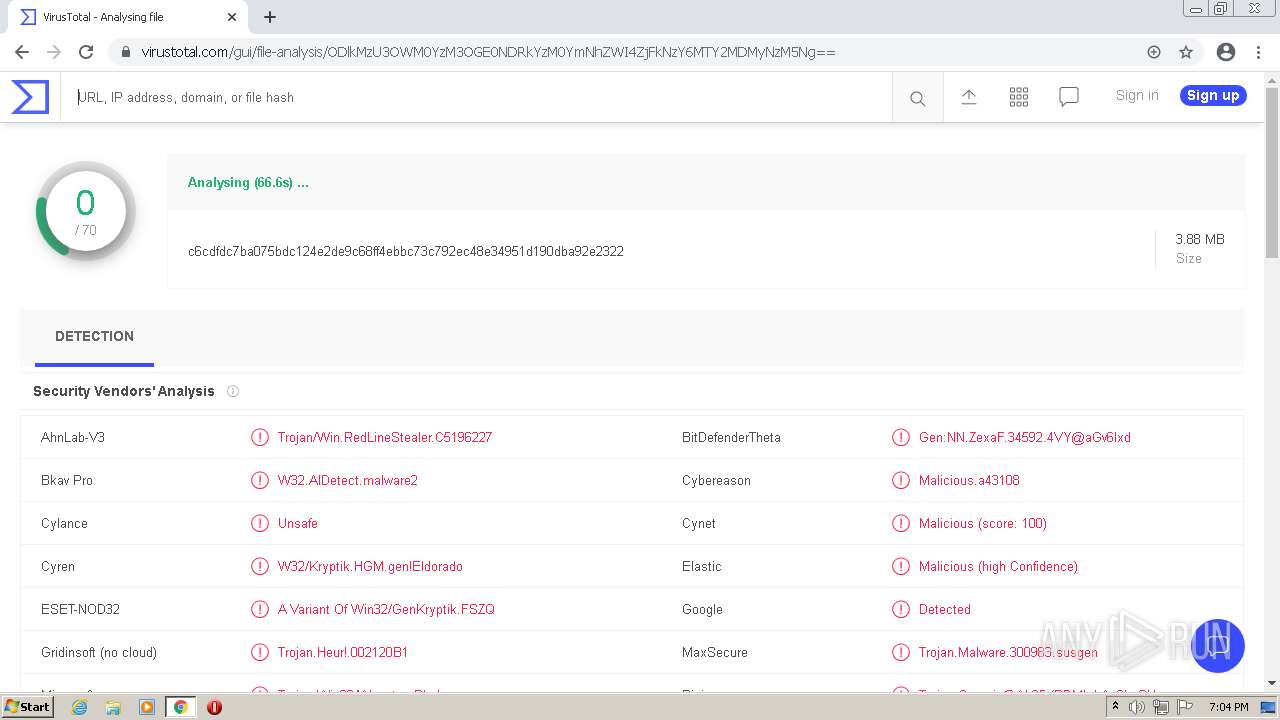Image resolution: width=1280 pixels, height=720 pixels.
Task: Show hidden tray icons arrow
Action: (x=1115, y=707)
